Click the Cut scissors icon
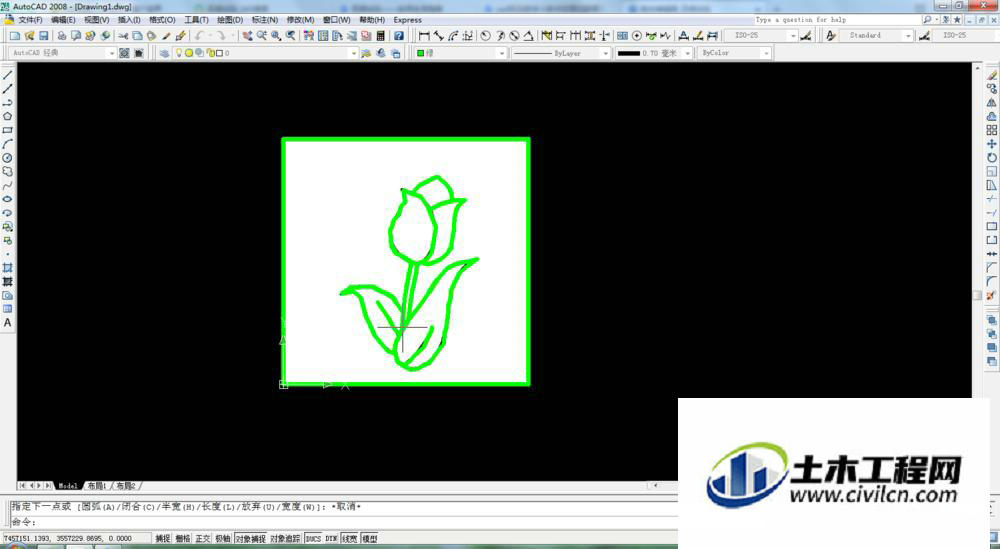 (123, 36)
